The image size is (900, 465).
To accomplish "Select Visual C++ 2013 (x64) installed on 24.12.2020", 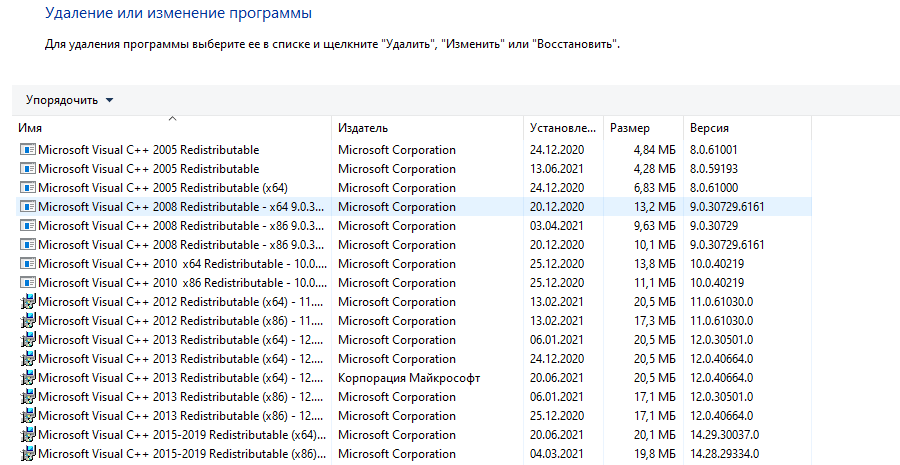I will click(x=180, y=359).
